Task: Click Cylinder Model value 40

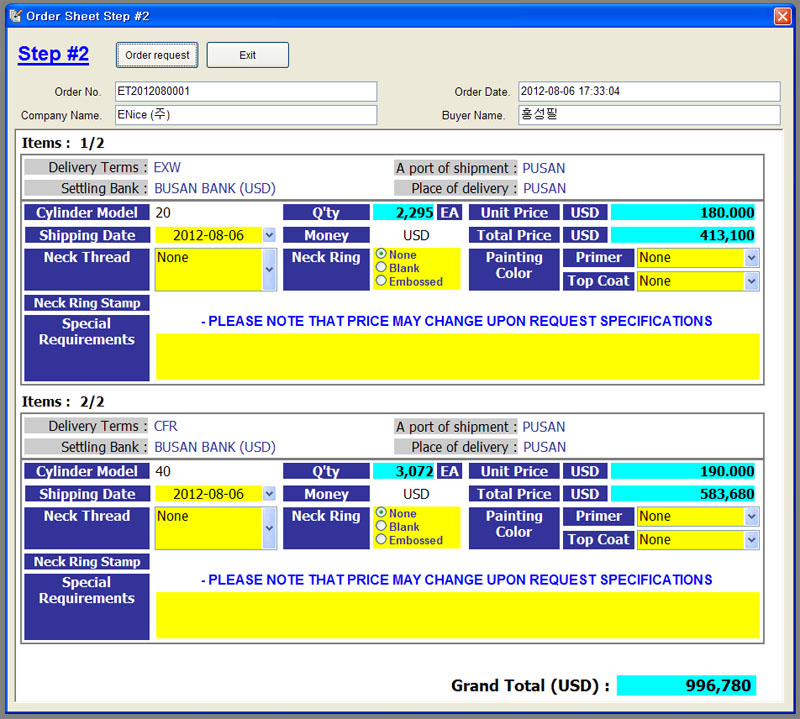Action: (x=163, y=472)
